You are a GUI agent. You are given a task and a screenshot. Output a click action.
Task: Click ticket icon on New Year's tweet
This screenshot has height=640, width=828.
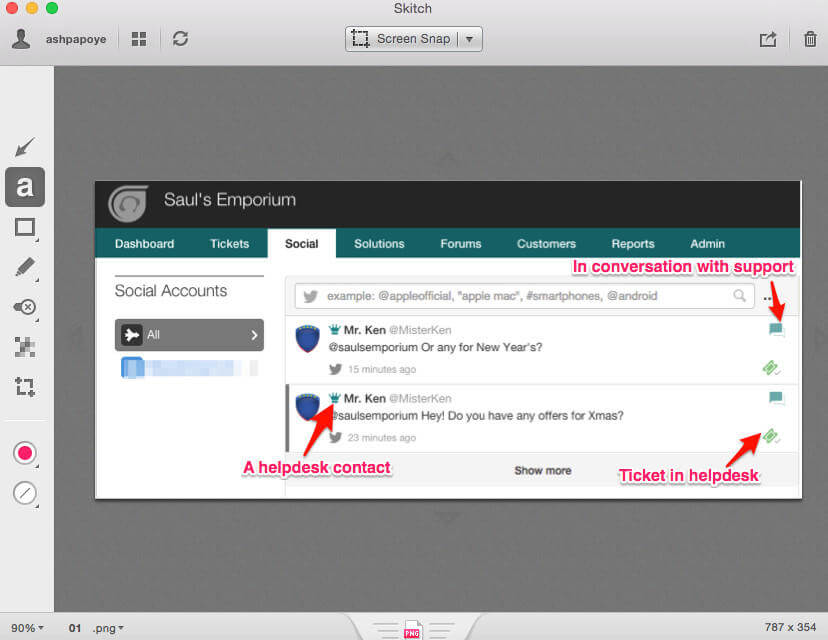coord(770,367)
